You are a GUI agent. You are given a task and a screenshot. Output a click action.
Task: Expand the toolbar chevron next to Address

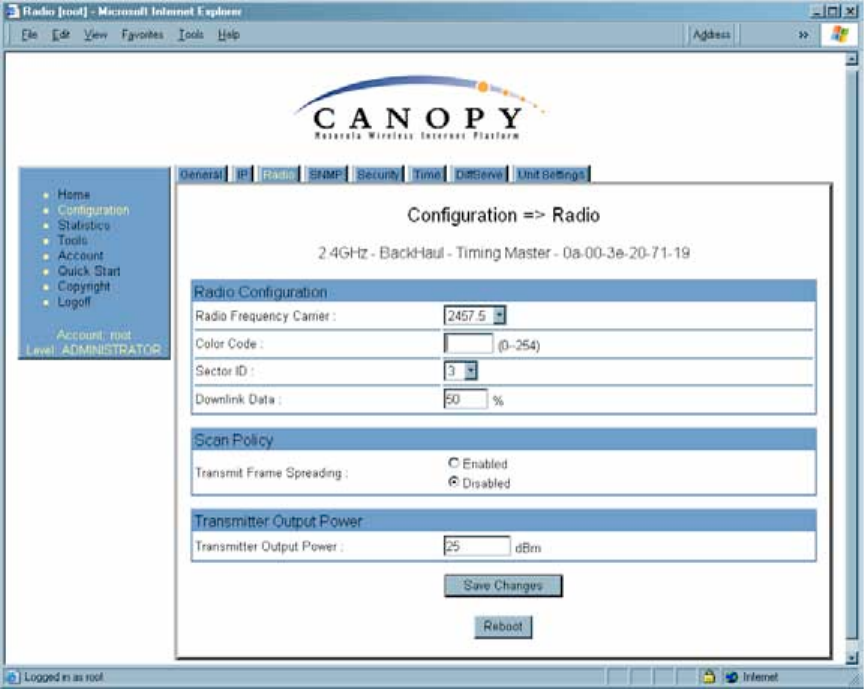point(803,35)
